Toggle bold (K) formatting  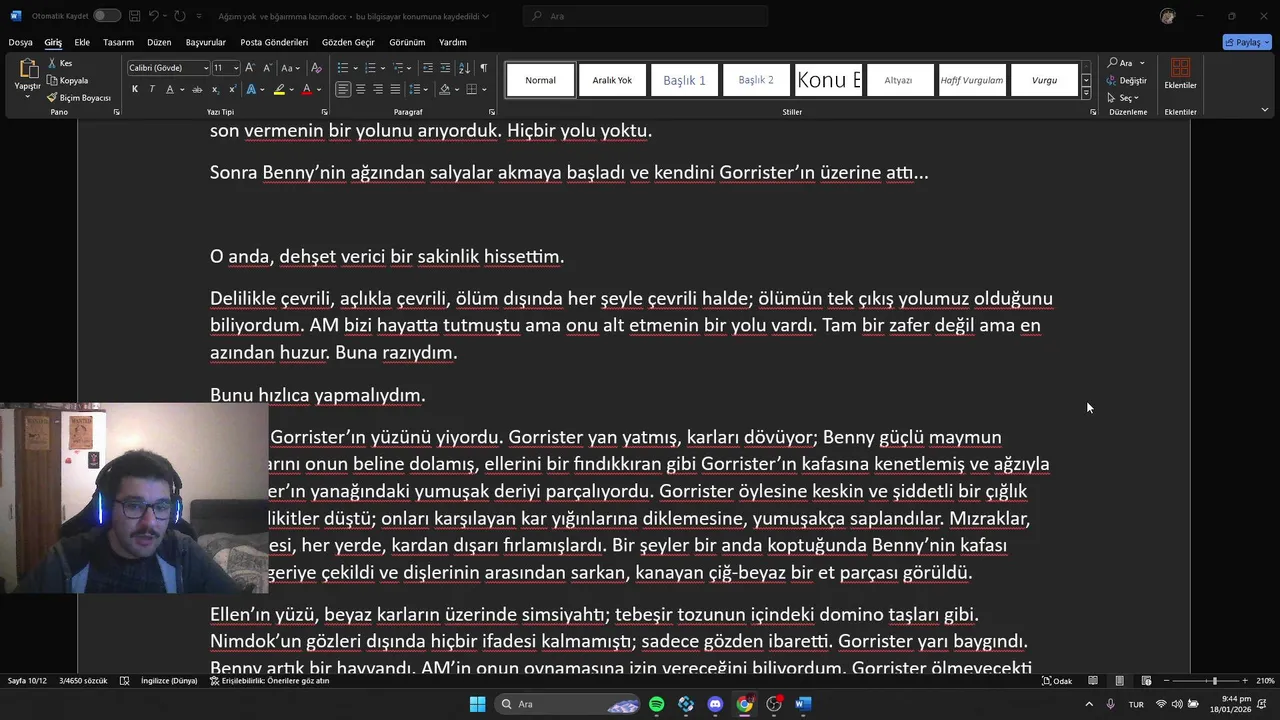tap(135, 89)
